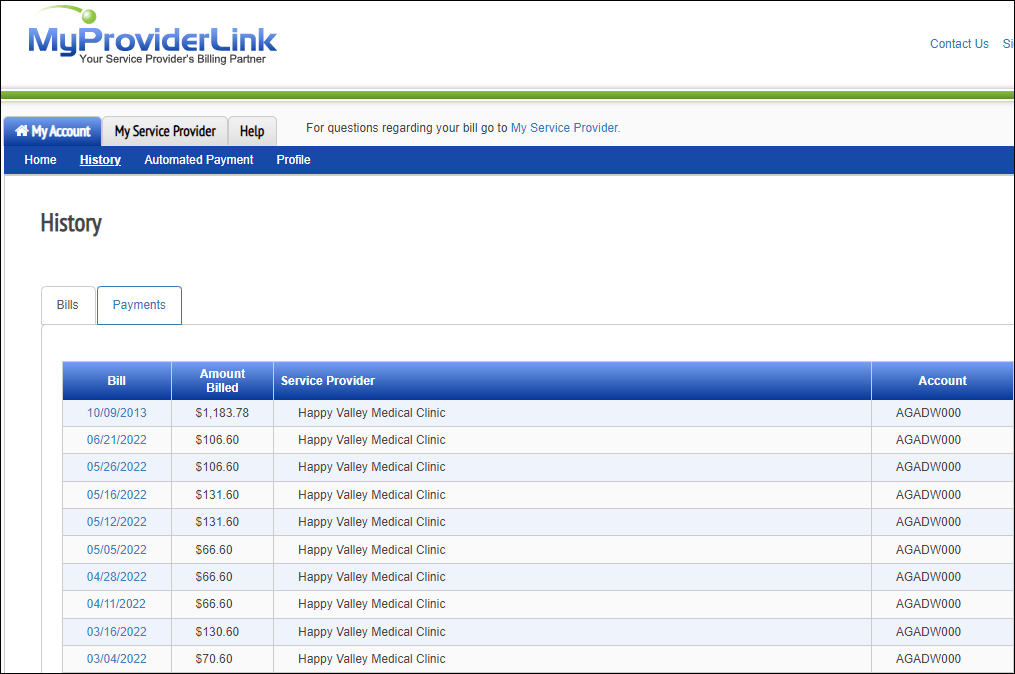Image resolution: width=1015 pixels, height=674 pixels.
Task: Sort by Service Provider column header
Action: click(x=572, y=381)
